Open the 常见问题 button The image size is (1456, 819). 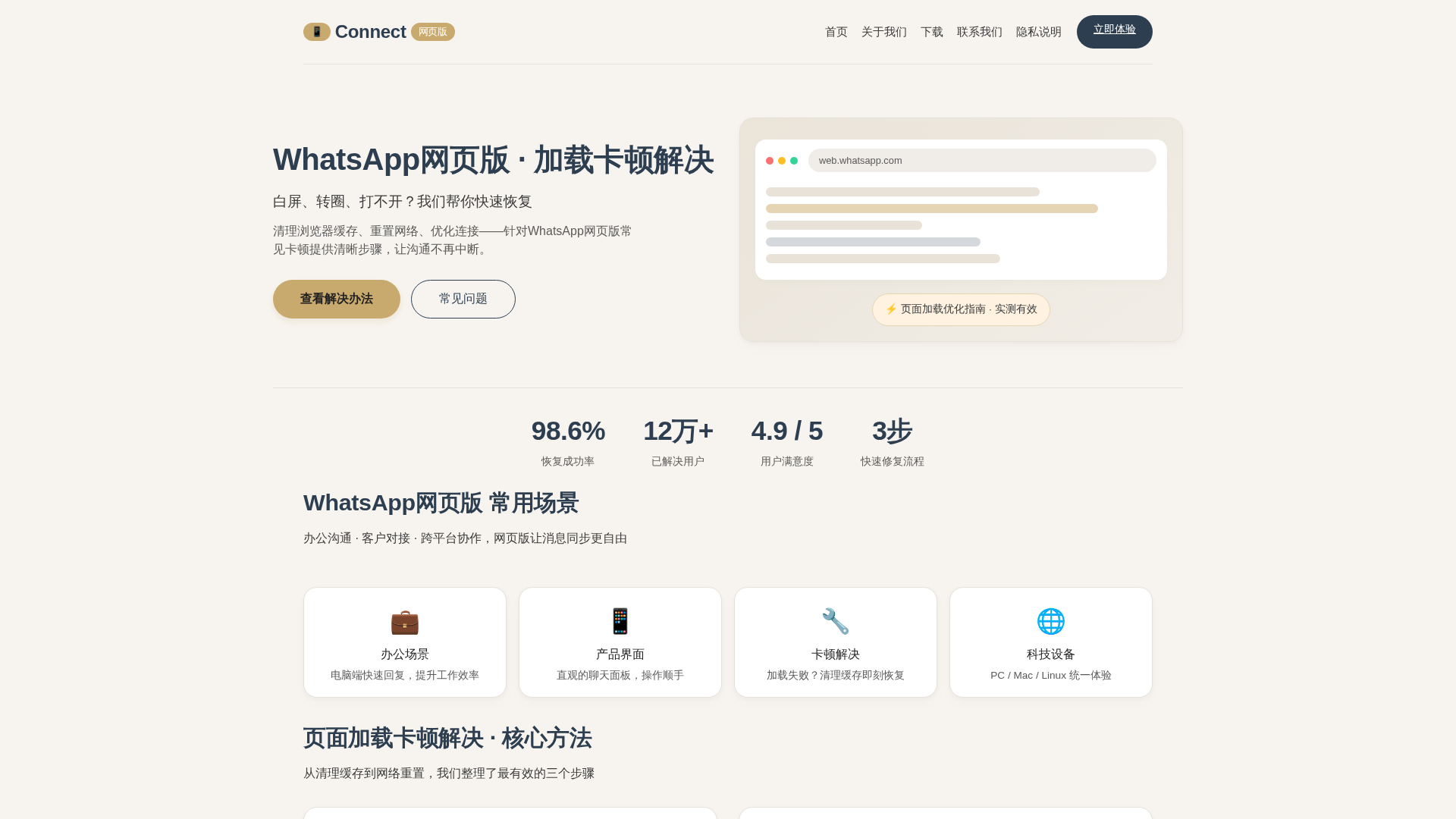tap(463, 299)
